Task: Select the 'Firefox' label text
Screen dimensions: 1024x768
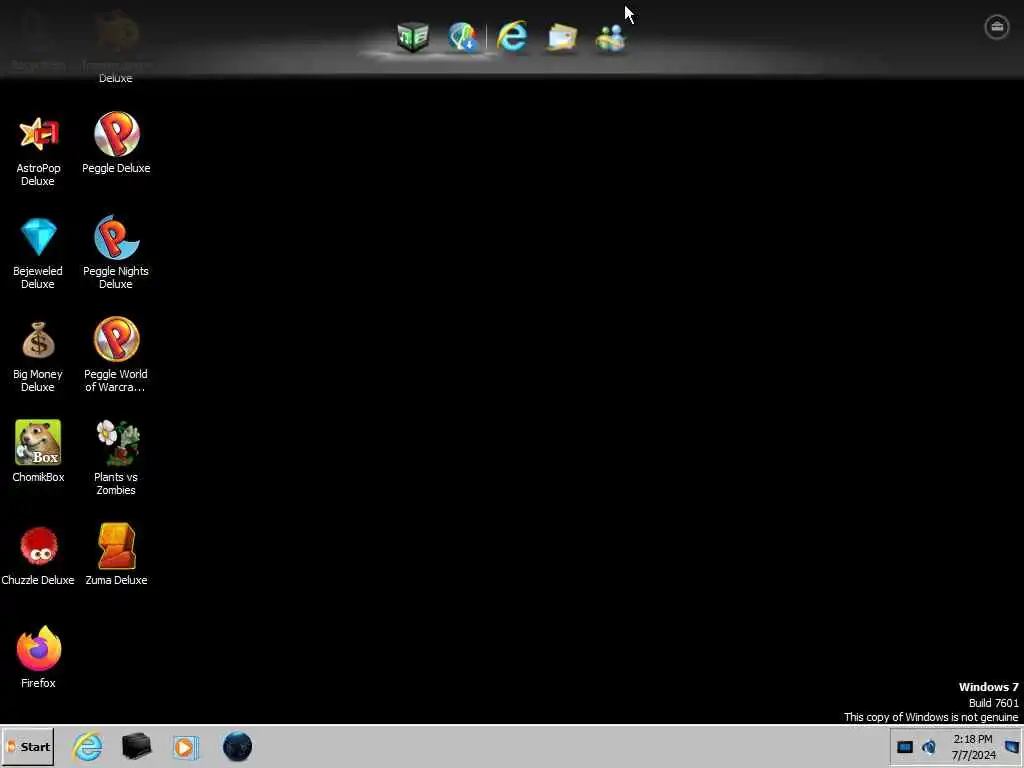Action: (38, 683)
